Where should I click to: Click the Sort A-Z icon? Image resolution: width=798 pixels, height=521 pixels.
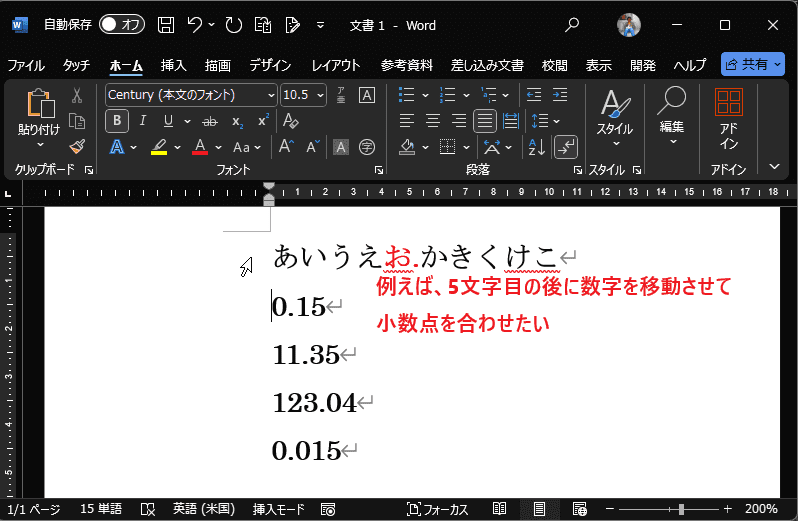[x=536, y=147]
